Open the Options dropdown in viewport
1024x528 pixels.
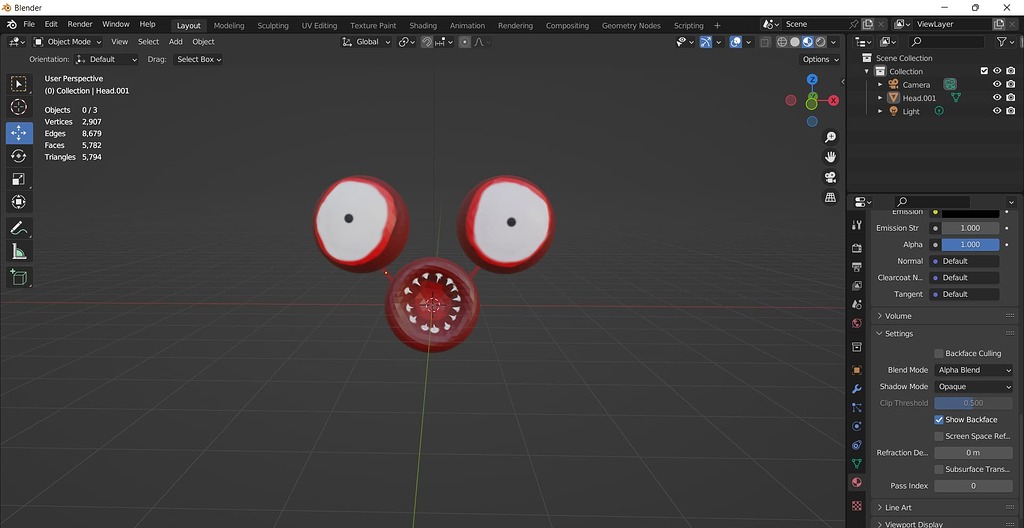tap(820, 59)
